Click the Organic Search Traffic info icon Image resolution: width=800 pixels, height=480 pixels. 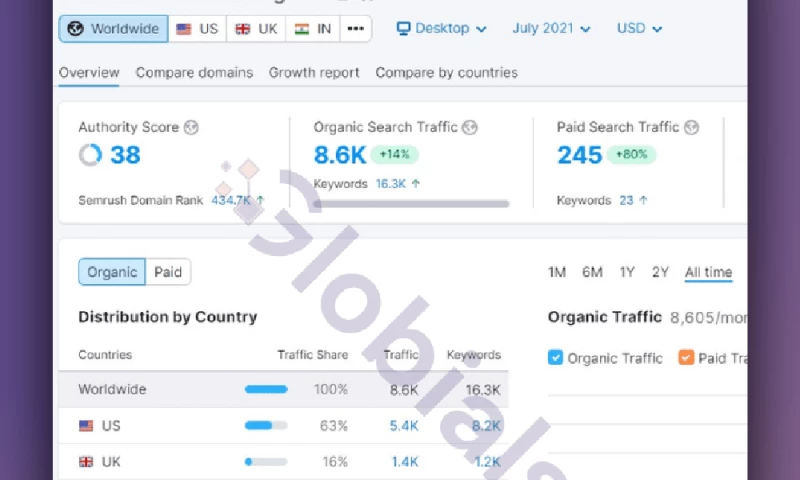tap(470, 128)
